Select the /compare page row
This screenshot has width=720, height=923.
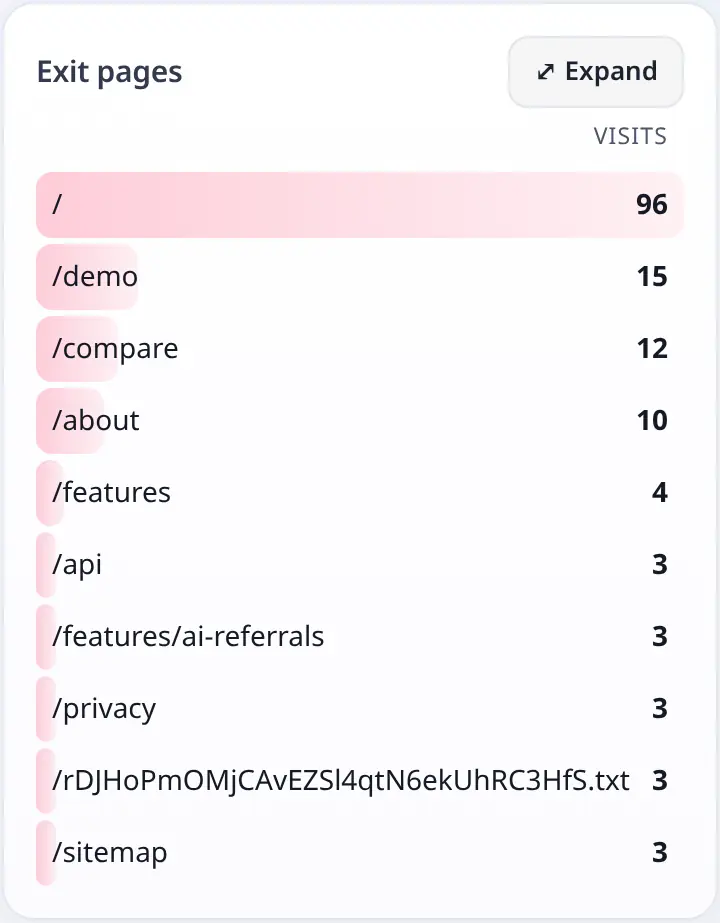click(360, 348)
